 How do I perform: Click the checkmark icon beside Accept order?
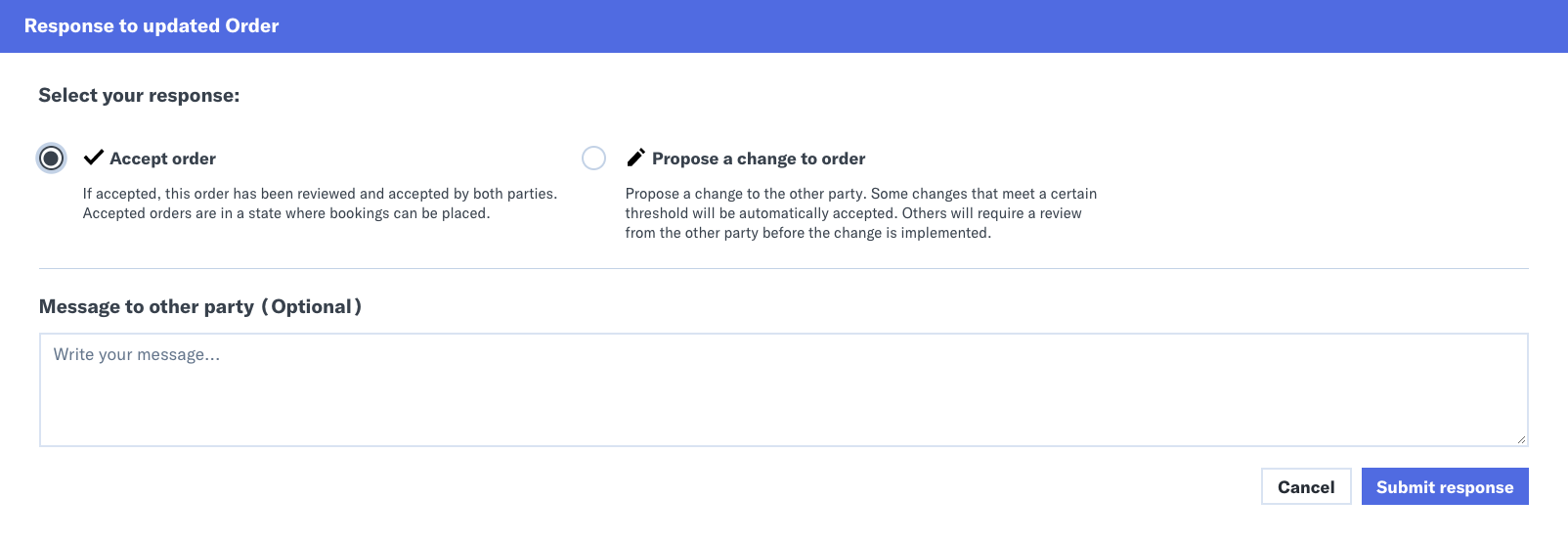(x=94, y=158)
